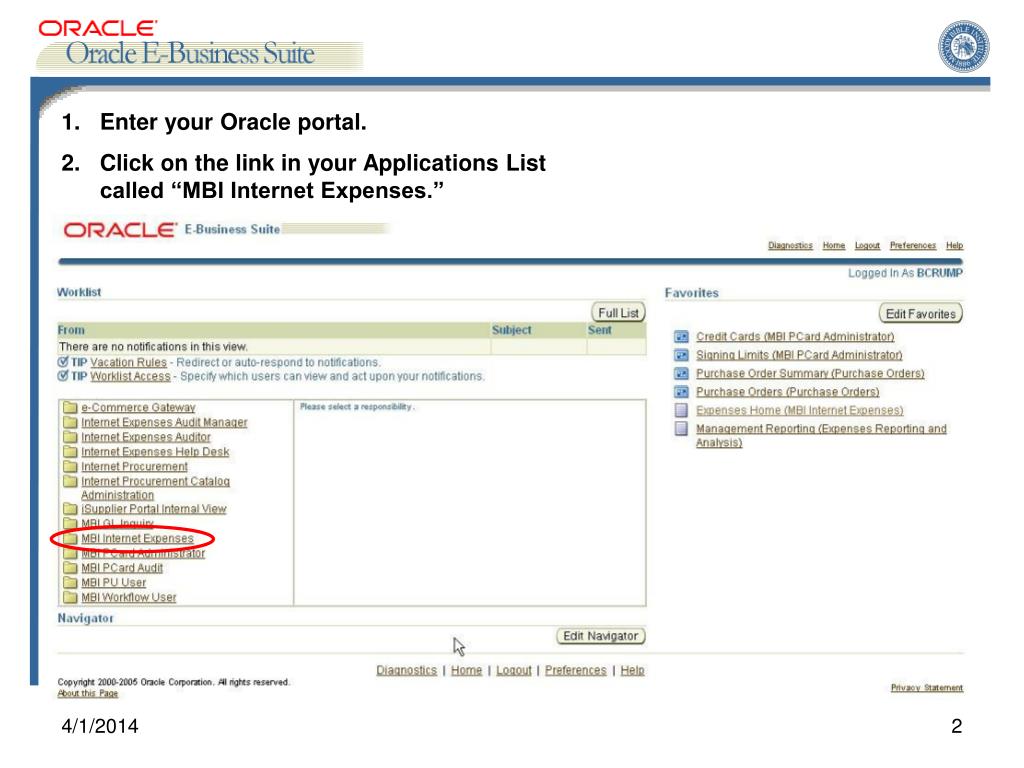The image size is (1024, 768).
Task: Open the MBI PCard Audit link
Action: pos(121,568)
